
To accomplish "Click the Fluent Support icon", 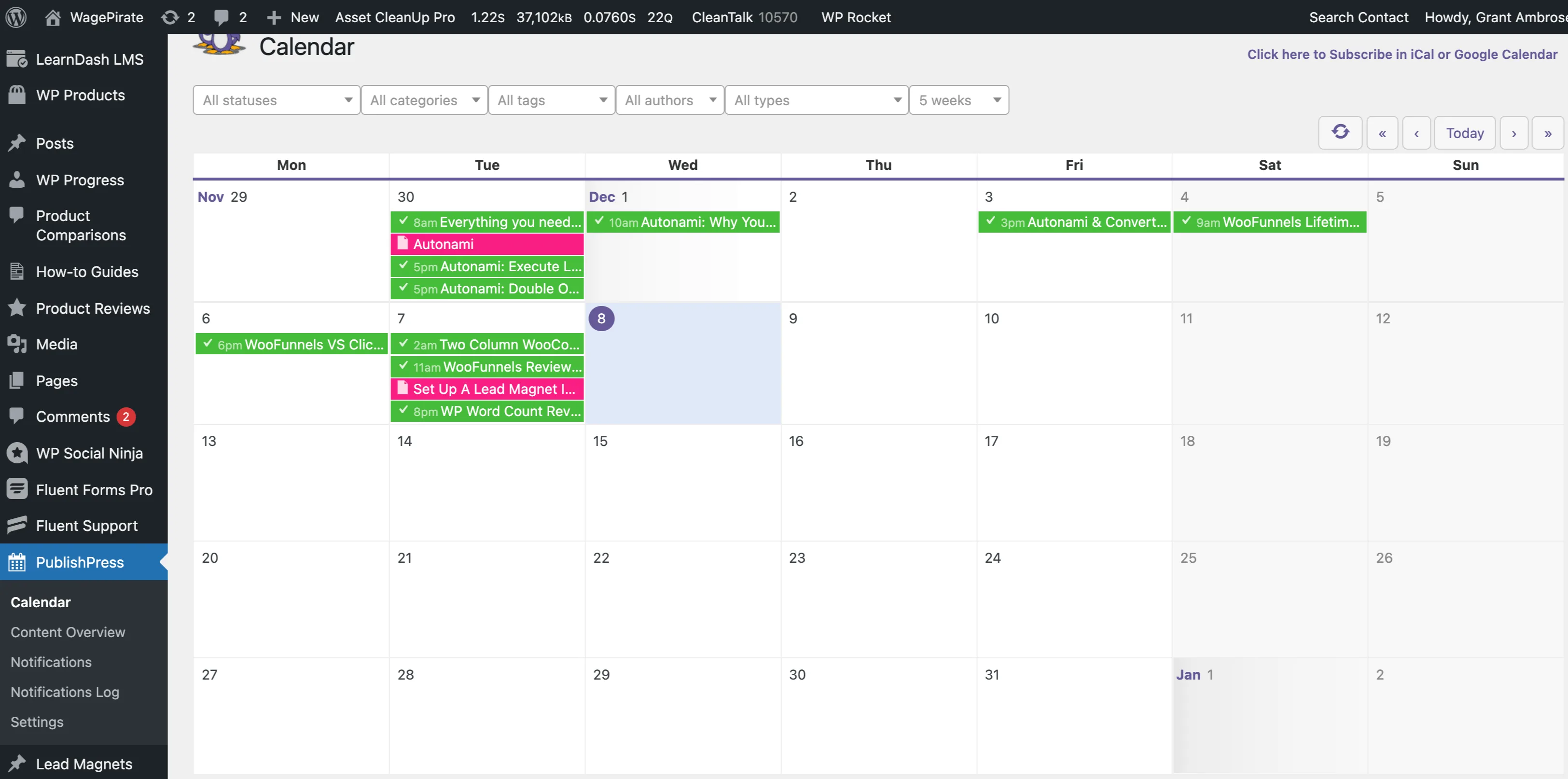I will pos(17,525).
